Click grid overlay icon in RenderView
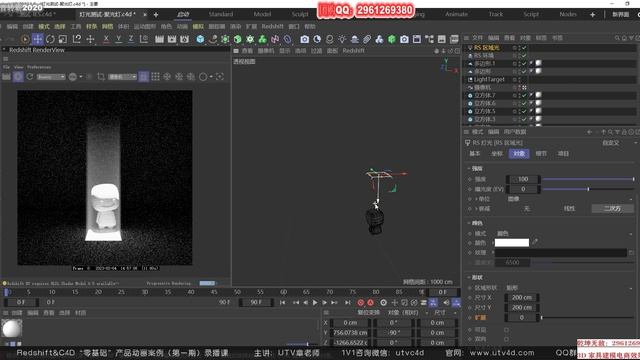 [x=156, y=77]
